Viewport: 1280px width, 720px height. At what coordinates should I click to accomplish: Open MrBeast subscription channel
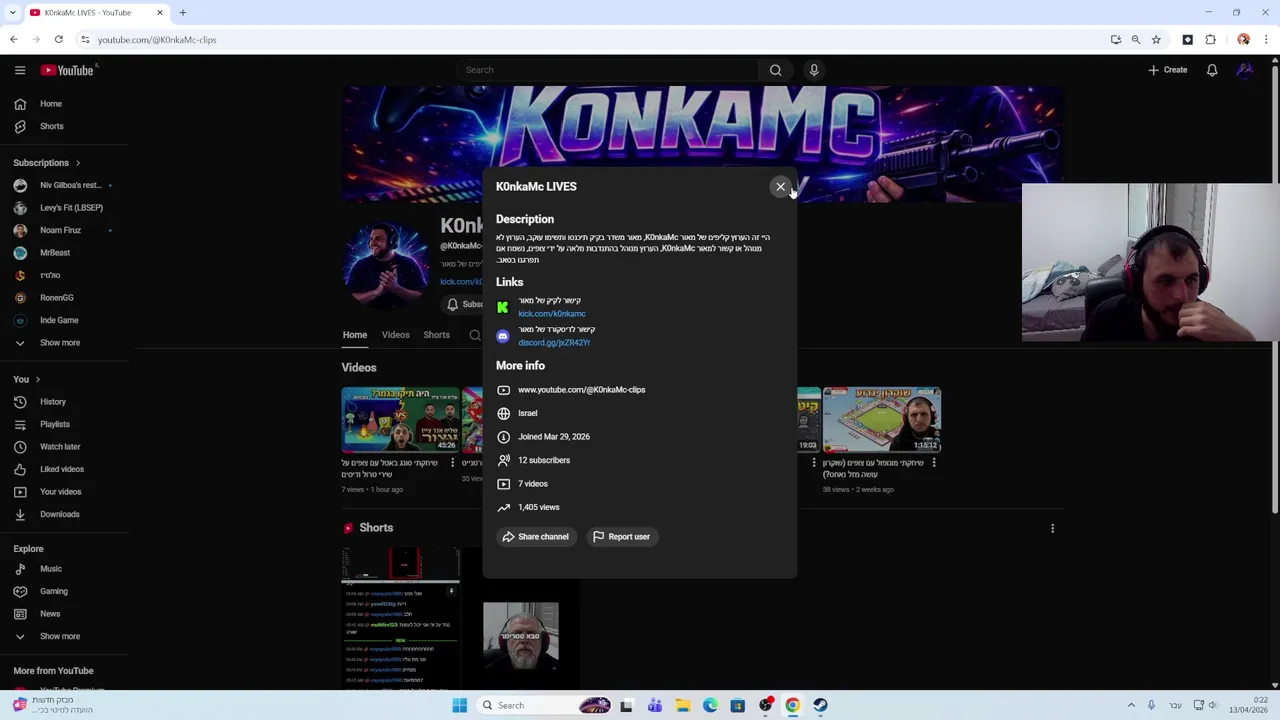64,253
